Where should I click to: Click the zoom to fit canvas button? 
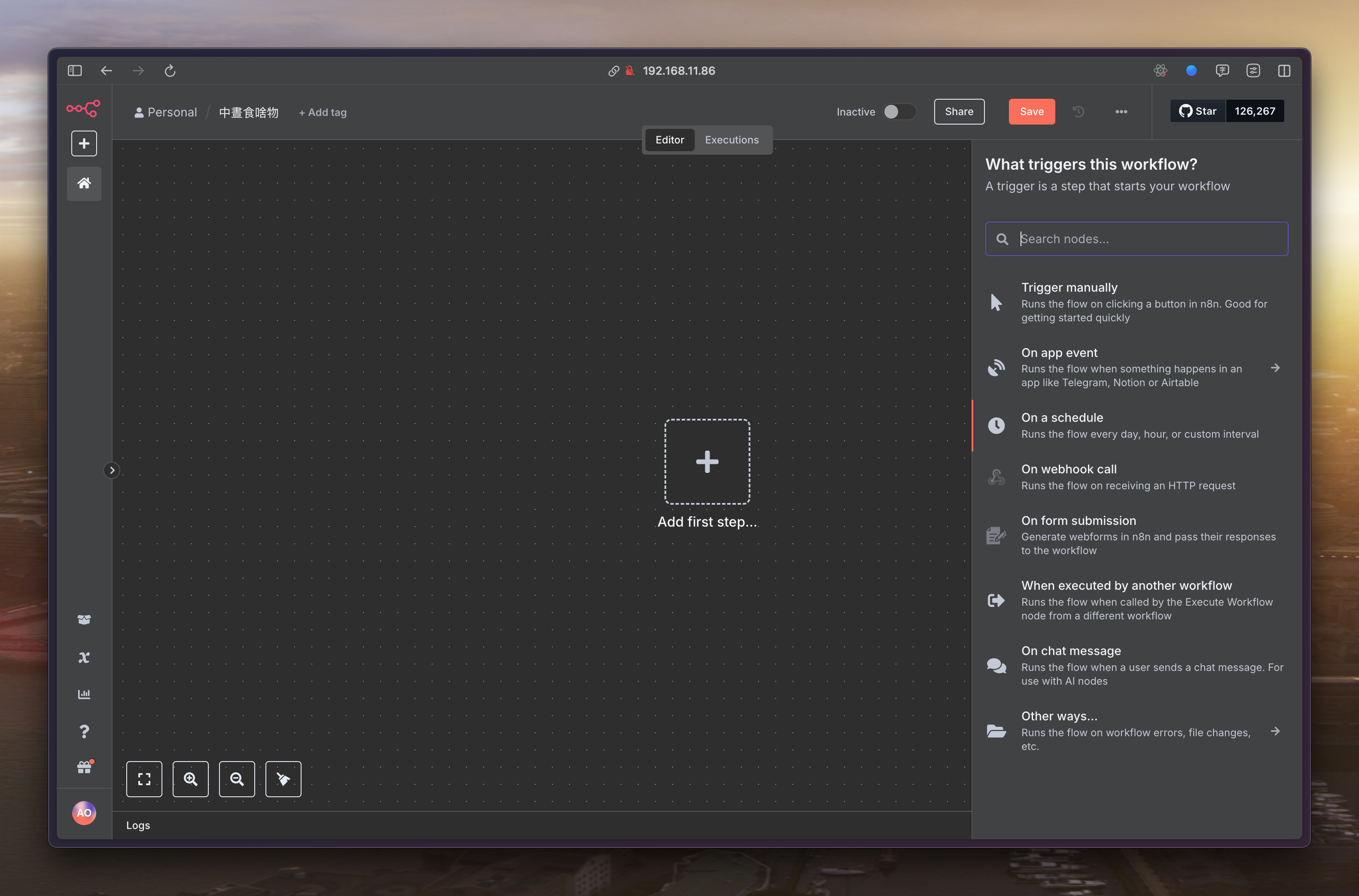pyautogui.click(x=144, y=779)
